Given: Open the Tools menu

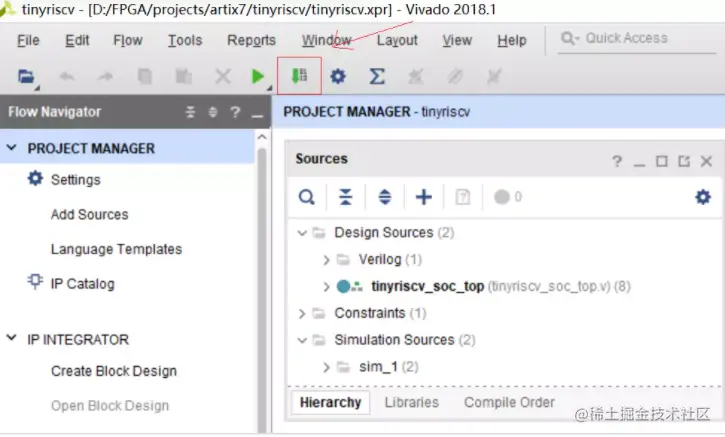Looking at the screenshot, I should tap(184, 41).
